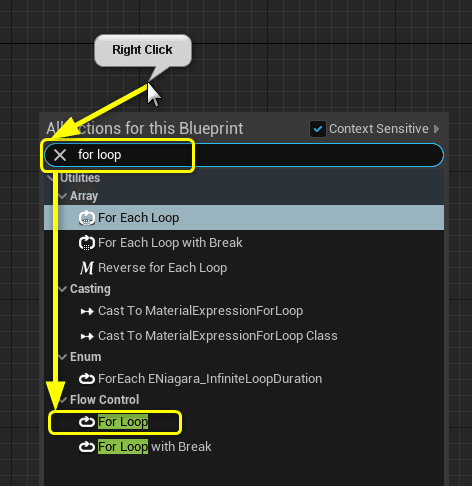Click the For Loop node icon
472x486 pixels.
click(87, 422)
